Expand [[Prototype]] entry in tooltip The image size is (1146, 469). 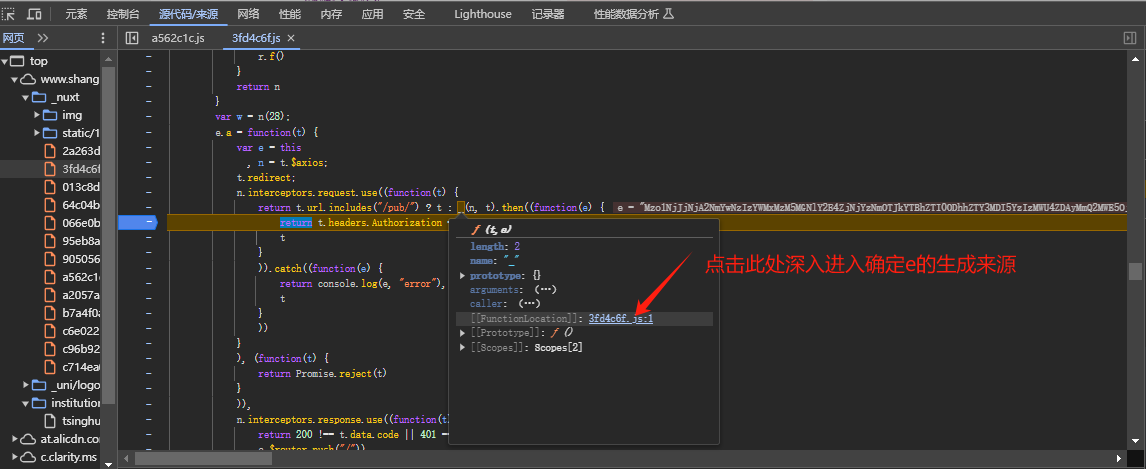(x=463, y=332)
